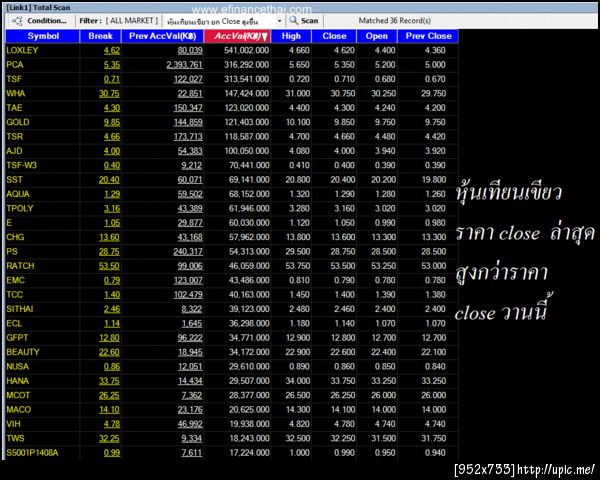600x480 pixels.
Task: Select the NUSA symbol
Action: point(18,366)
